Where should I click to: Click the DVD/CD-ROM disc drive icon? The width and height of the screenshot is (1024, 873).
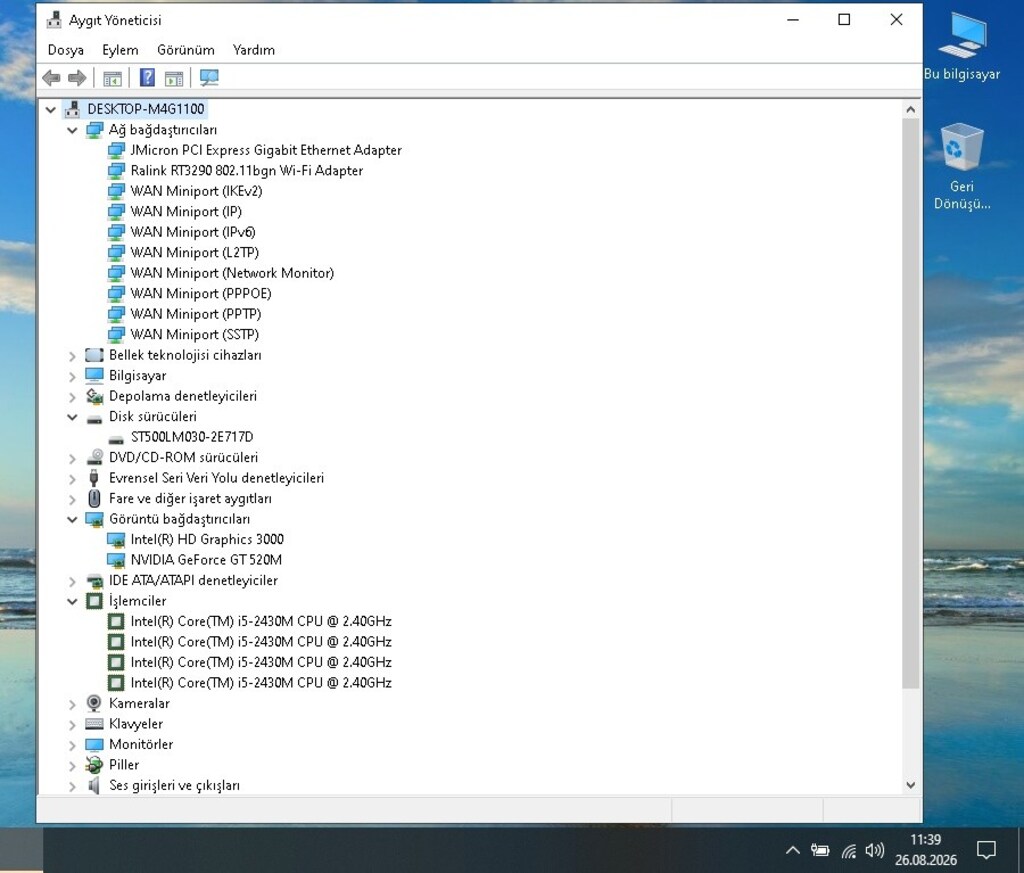(x=94, y=457)
